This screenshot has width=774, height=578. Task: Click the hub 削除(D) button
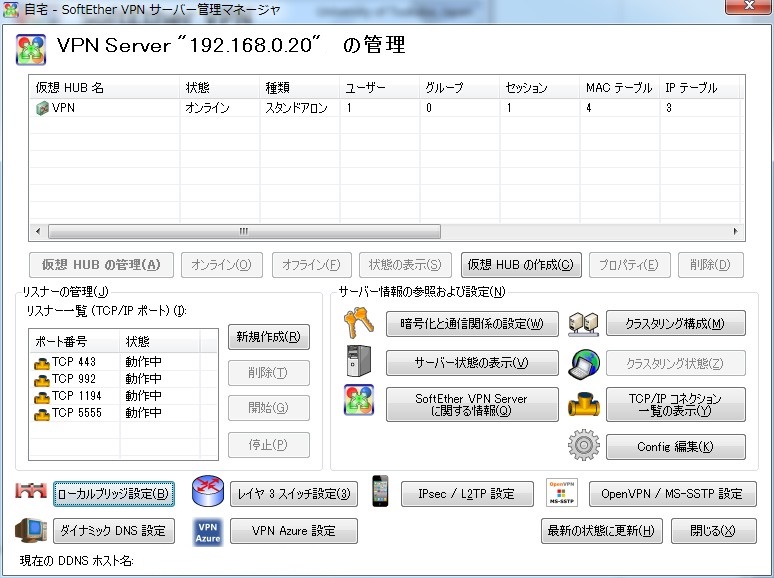710,265
